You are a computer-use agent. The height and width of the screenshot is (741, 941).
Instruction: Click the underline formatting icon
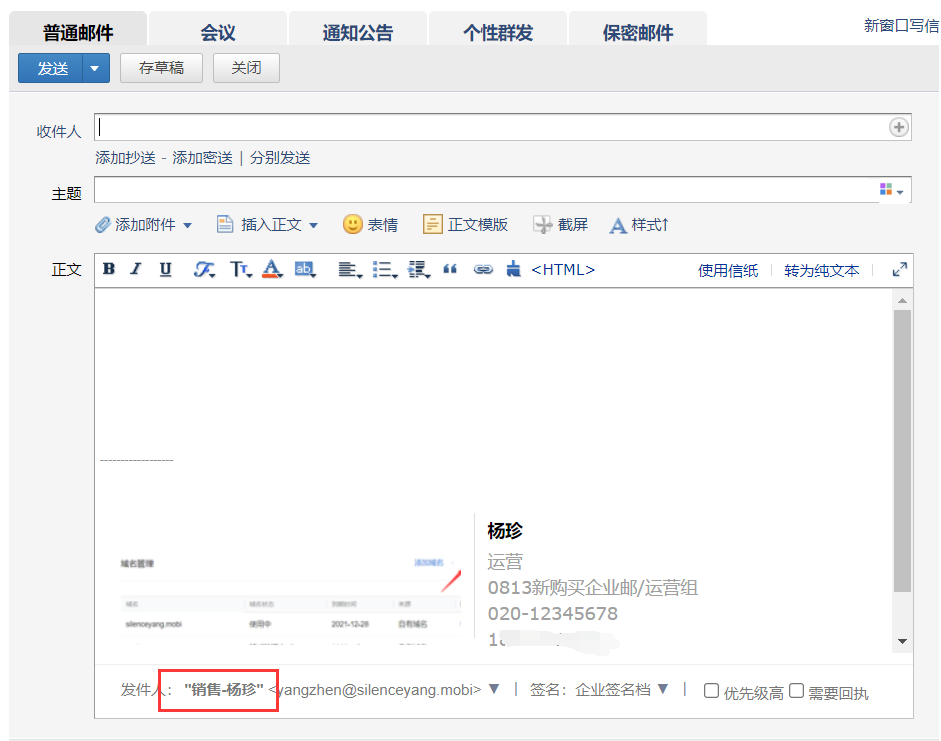click(166, 269)
